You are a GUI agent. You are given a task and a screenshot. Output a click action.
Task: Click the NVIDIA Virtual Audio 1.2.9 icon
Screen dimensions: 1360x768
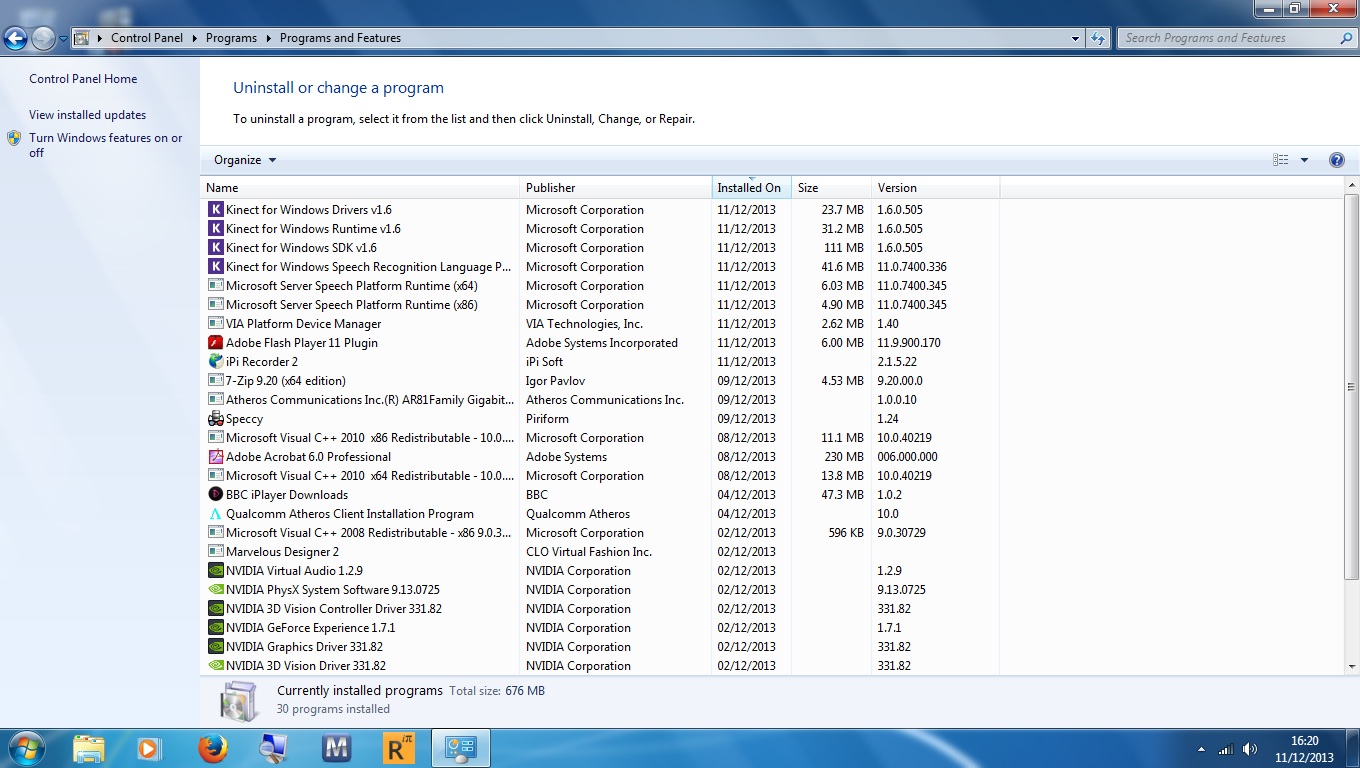[216, 571]
